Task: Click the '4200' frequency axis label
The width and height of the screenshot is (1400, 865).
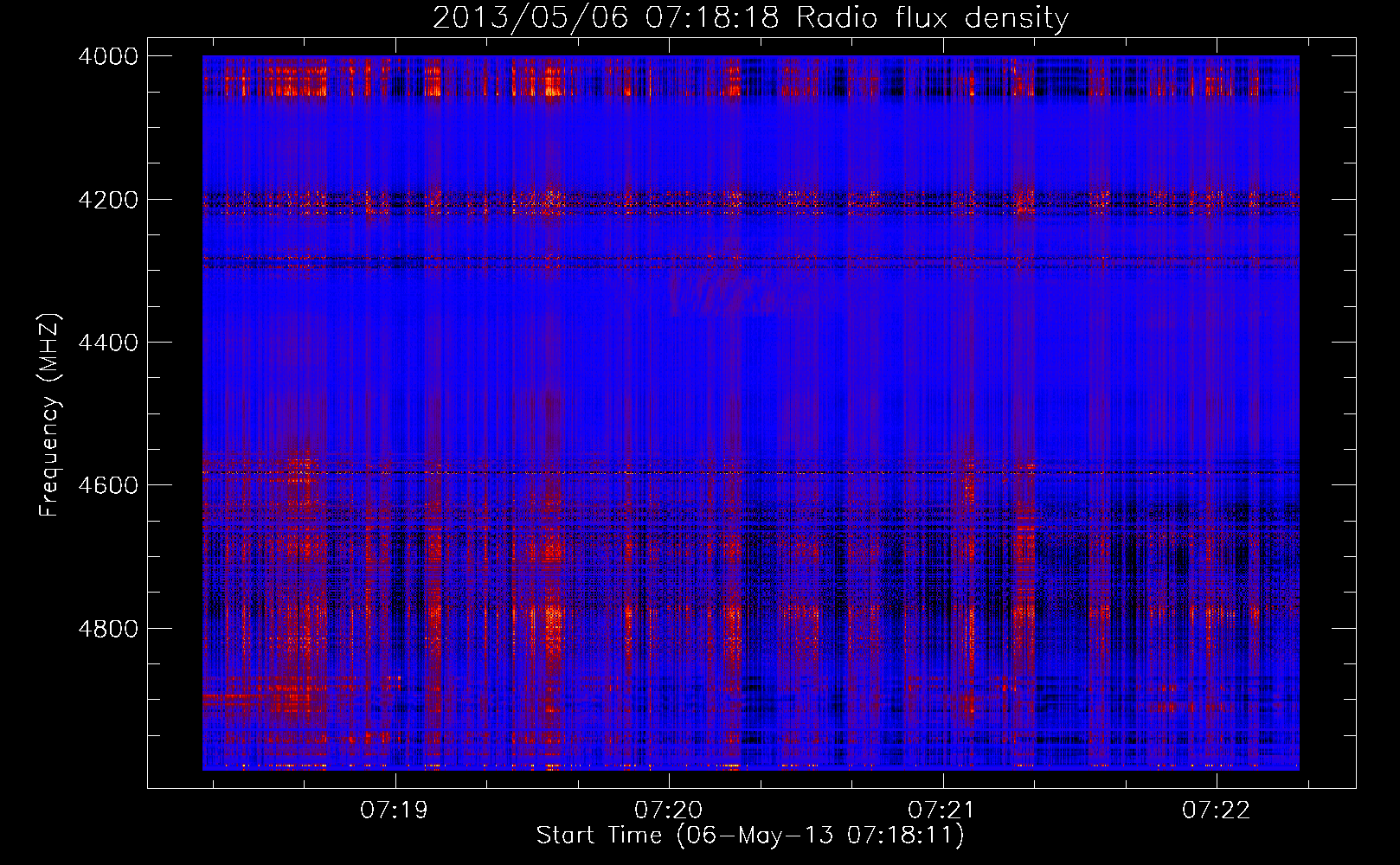Action: (x=108, y=200)
